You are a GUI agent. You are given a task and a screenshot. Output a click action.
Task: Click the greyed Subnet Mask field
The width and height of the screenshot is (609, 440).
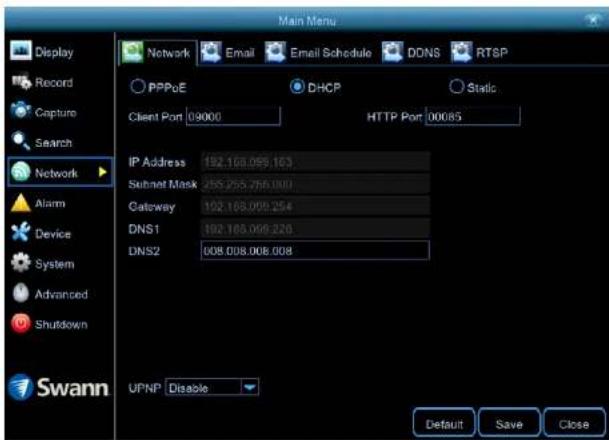[315, 184]
